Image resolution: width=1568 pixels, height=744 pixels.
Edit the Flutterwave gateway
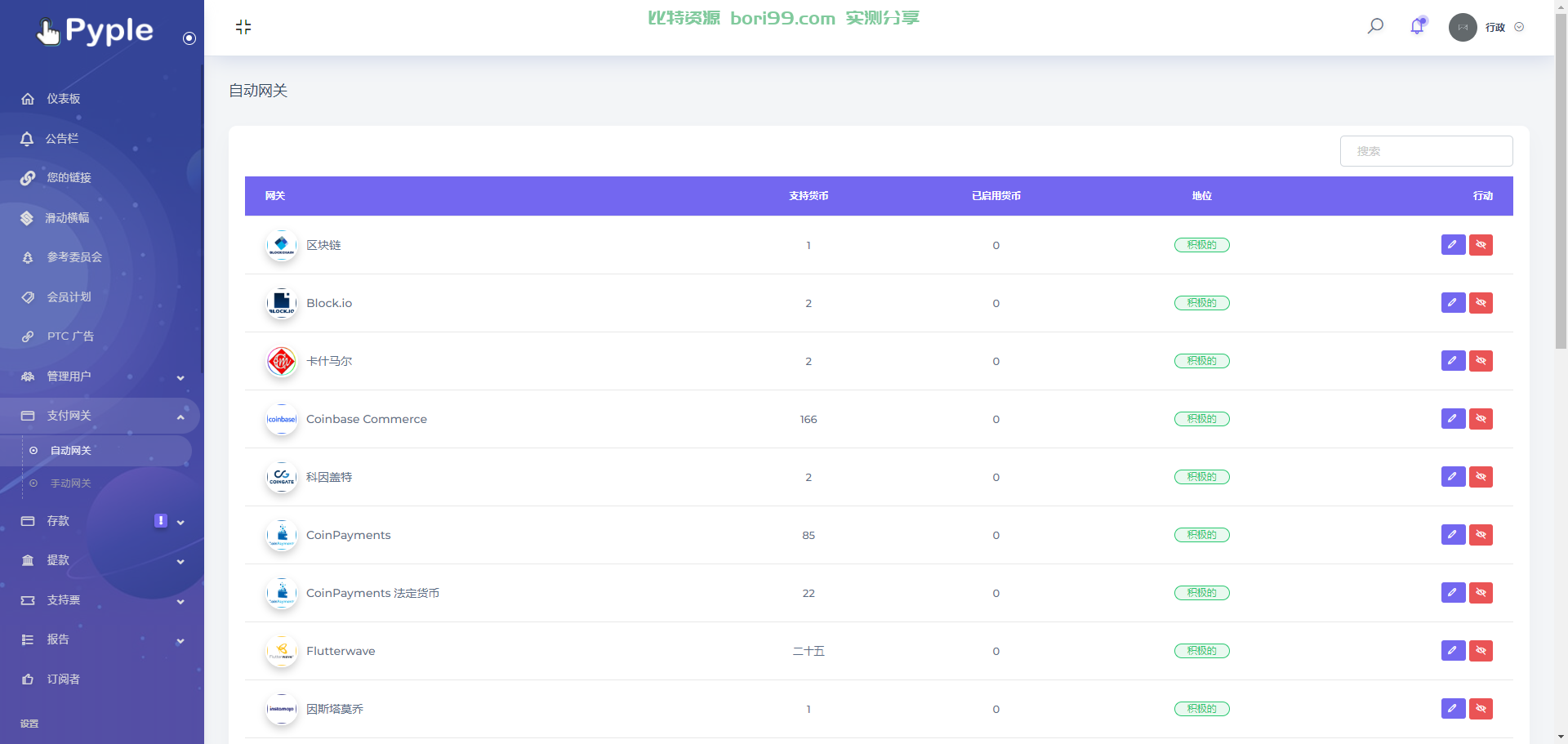(1453, 651)
